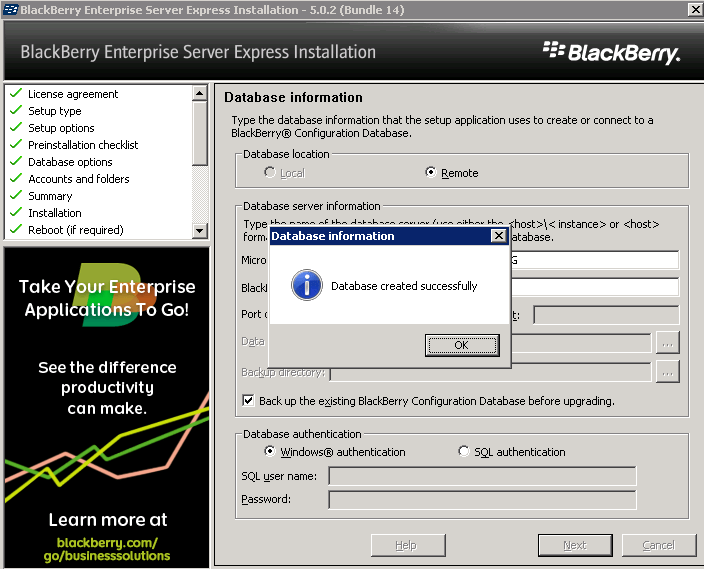Click the blue information icon in dialog
704x569 pixels.
click(x=306, y=286)
